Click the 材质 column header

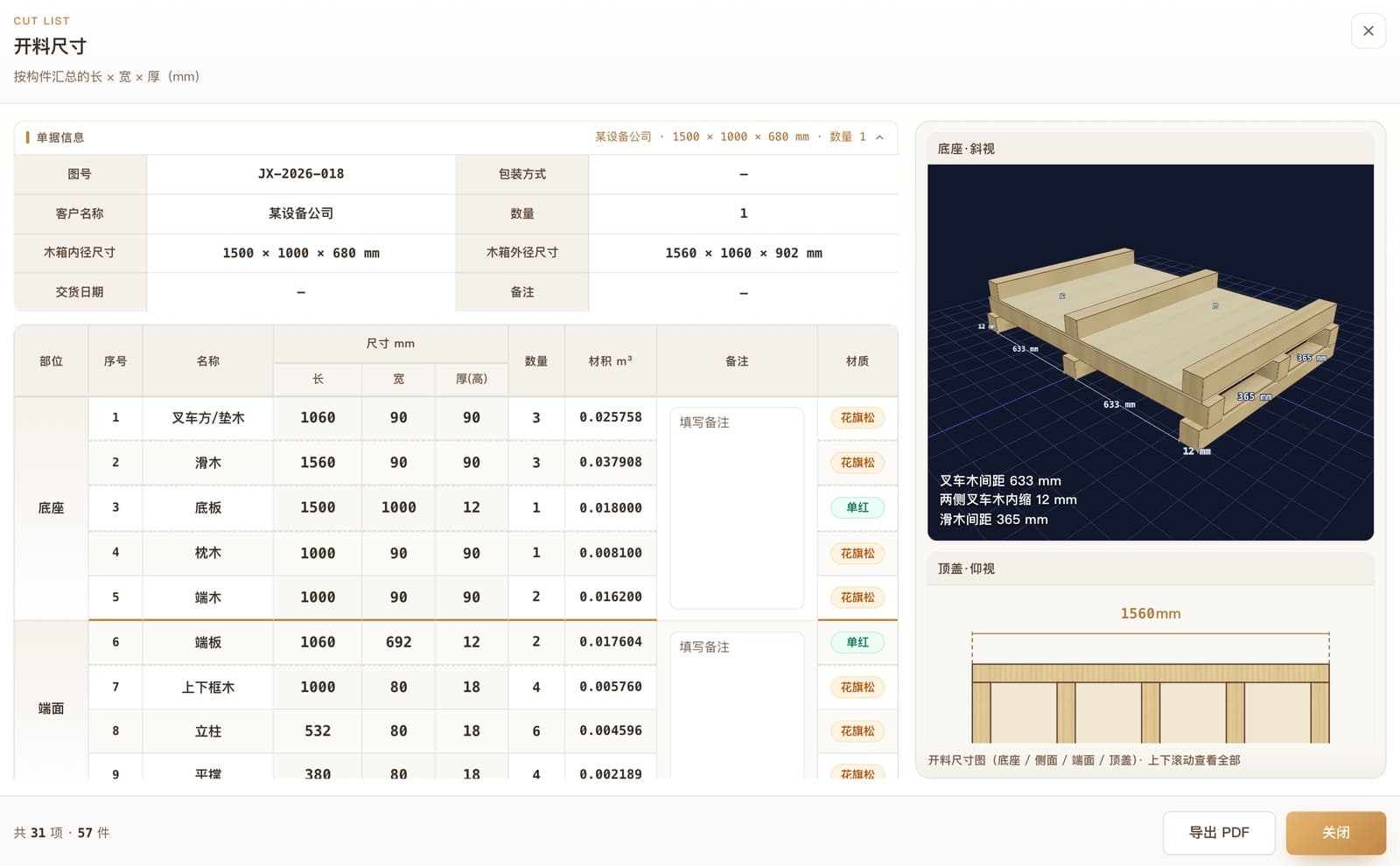857,361
